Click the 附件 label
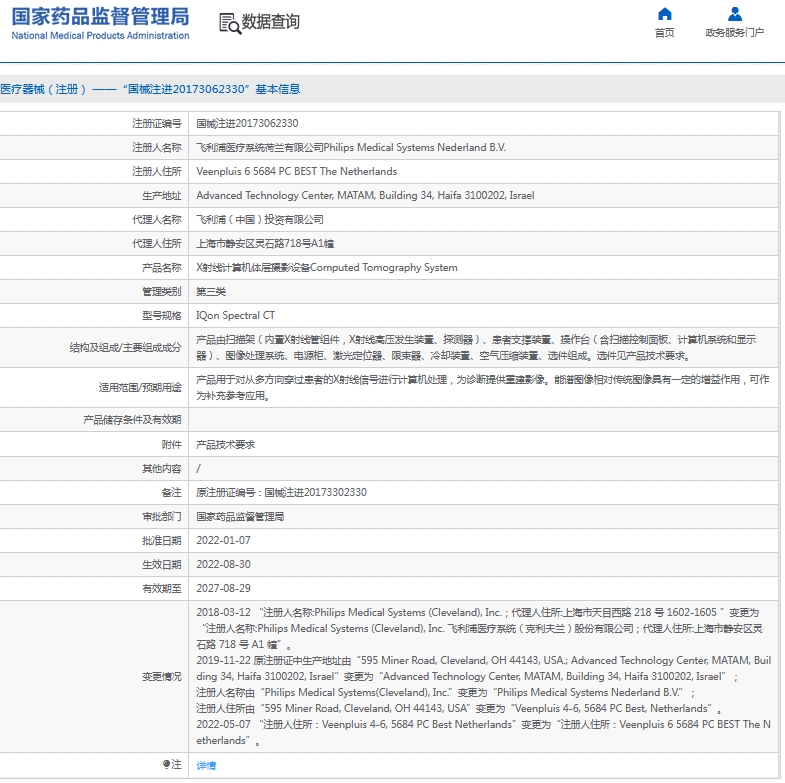Viewport: 785px width, 783px height. point(171,444)
